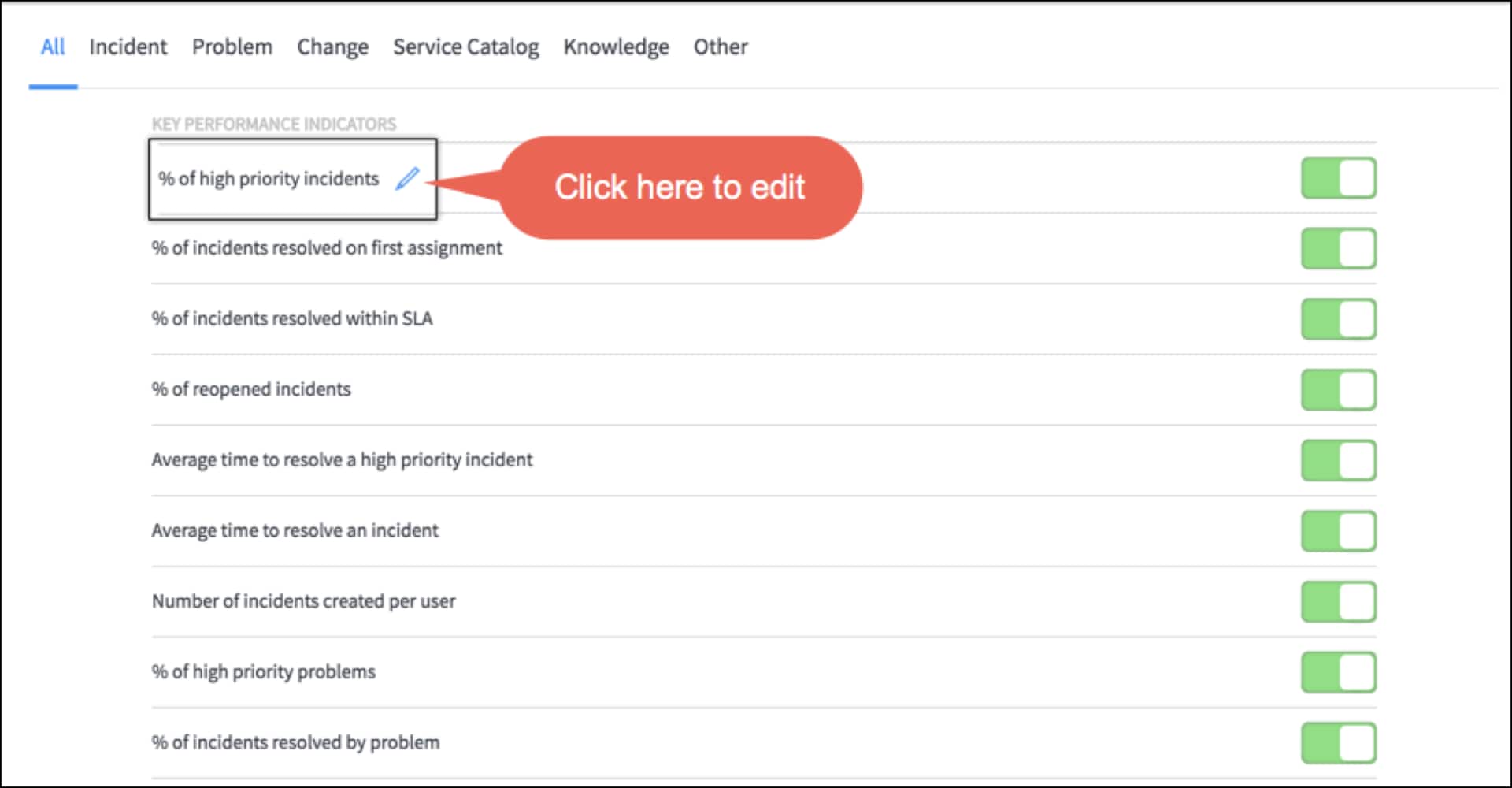The height and width of the screenshot is (788, 1512).
Task: Go to the Change tab
Action: [332, 47]
